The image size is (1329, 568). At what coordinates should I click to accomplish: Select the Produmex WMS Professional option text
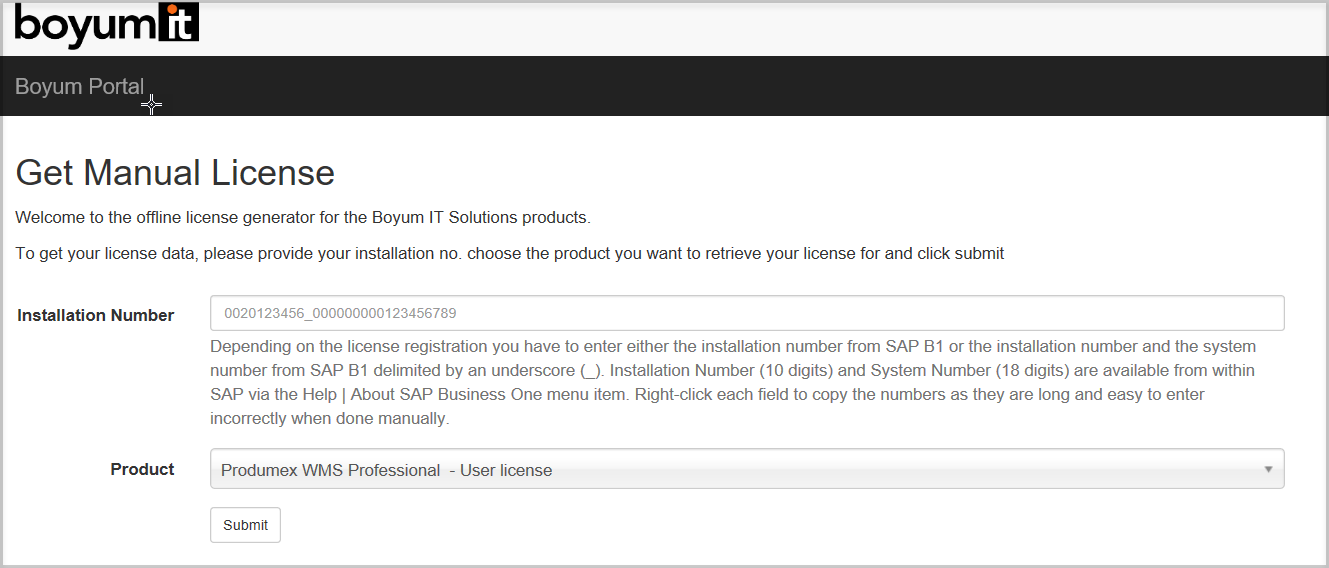pyautogui.click(x=386, y=470)
